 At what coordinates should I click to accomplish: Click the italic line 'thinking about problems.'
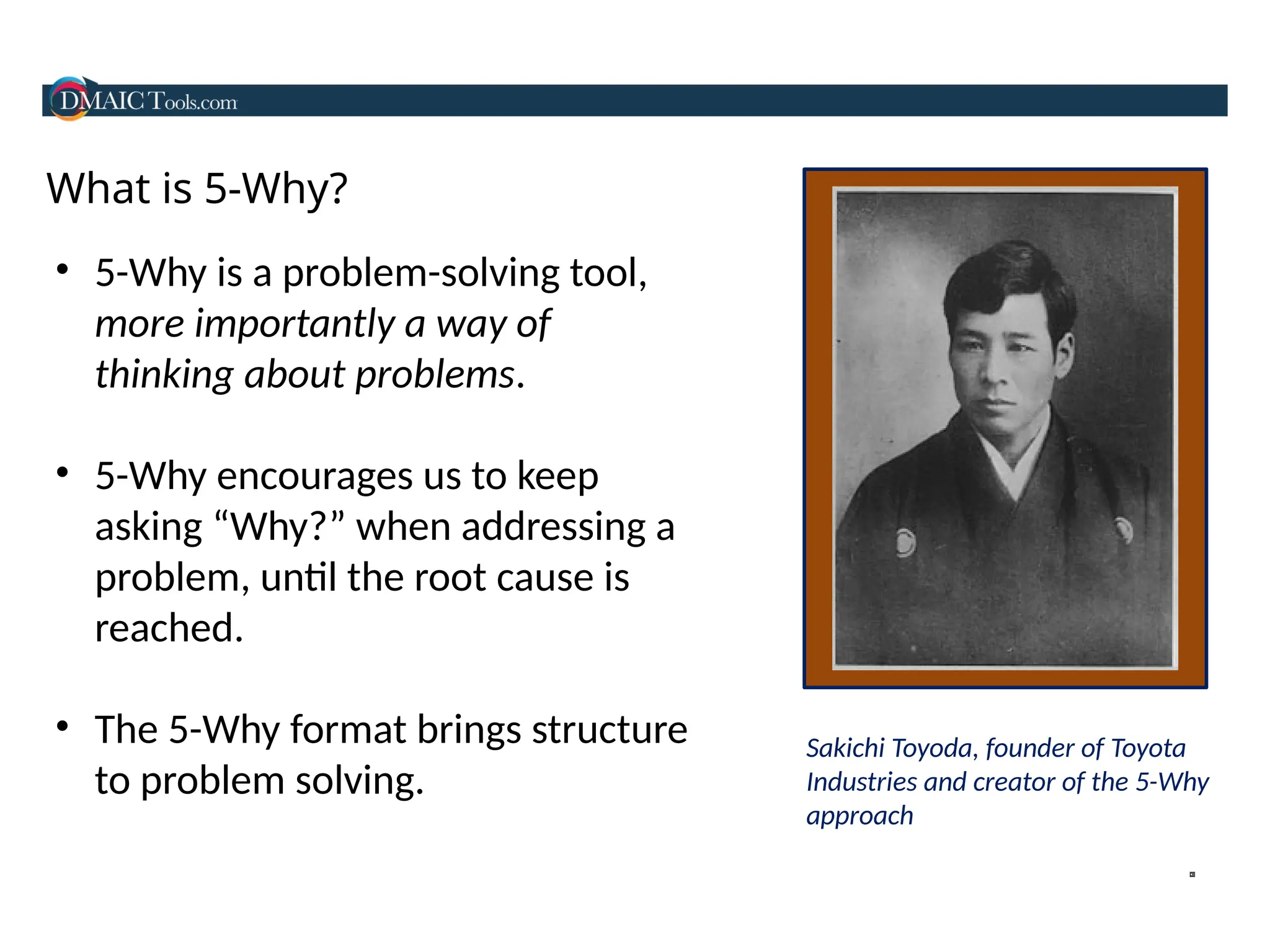pos(310,374)
